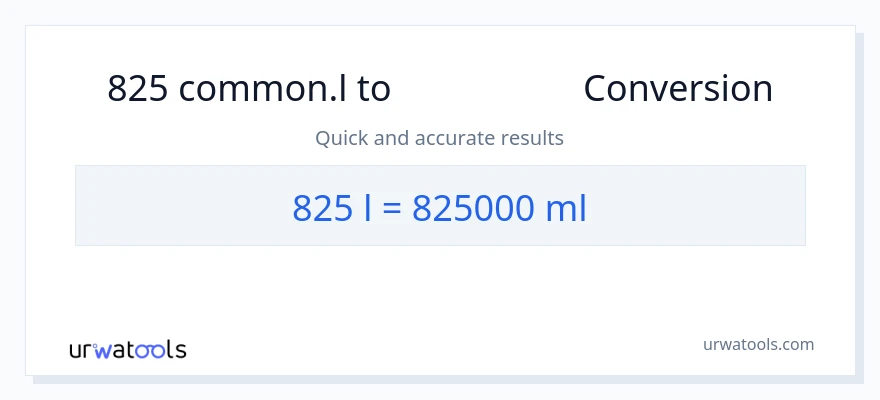
Task: Click the word 'to' in the heading
Action: [x=374, y=89]
